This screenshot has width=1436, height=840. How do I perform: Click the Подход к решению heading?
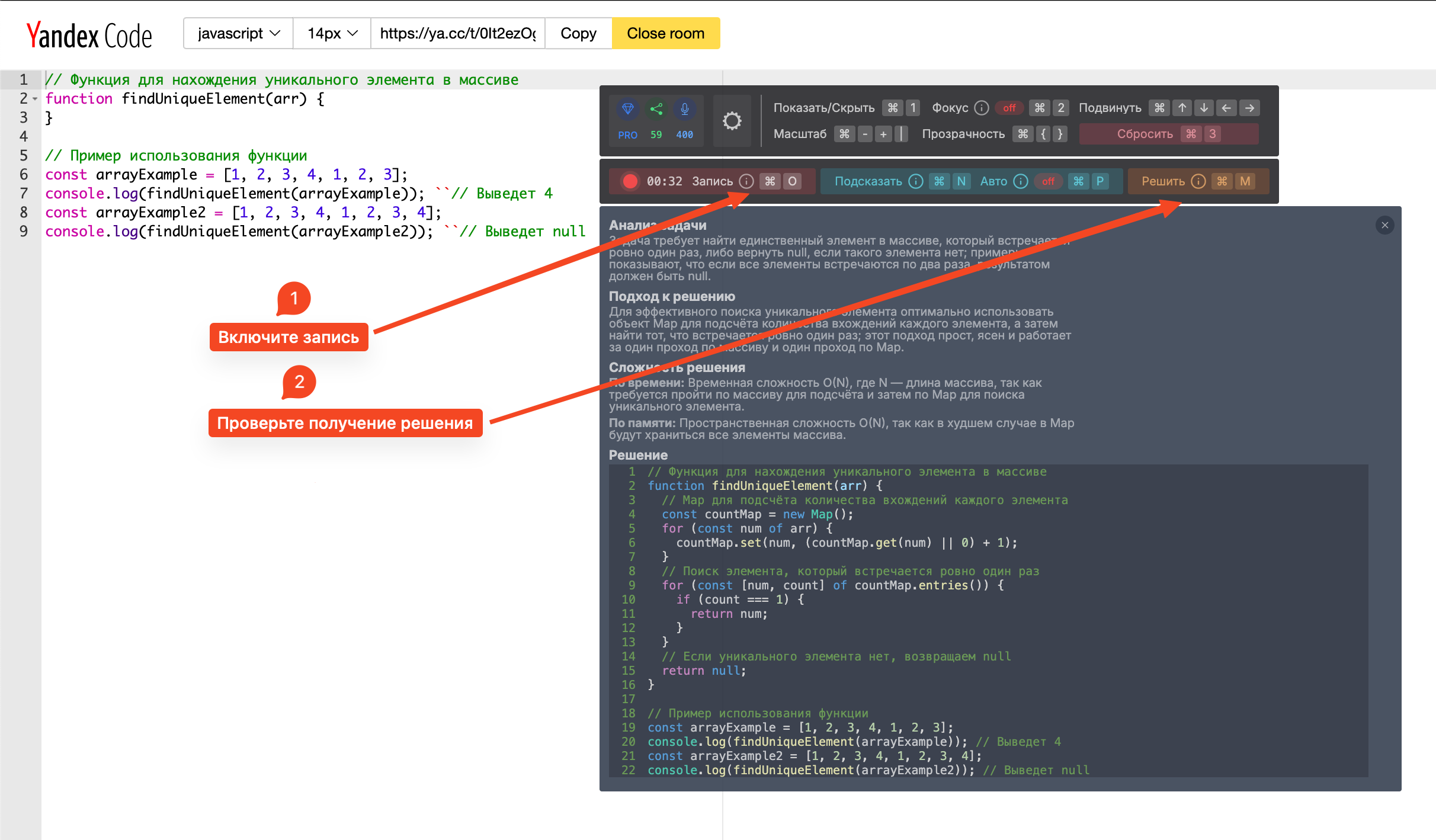[x=672, y=296]
